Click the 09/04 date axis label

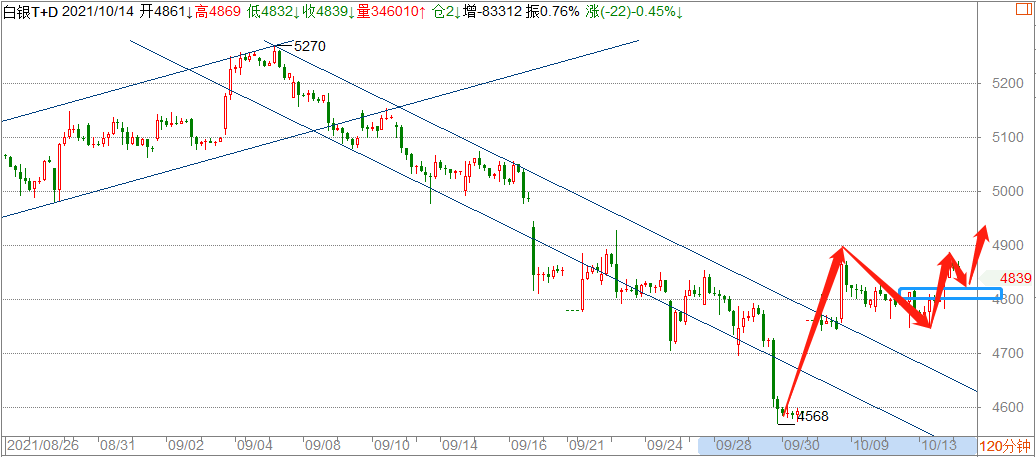(253, 444)
